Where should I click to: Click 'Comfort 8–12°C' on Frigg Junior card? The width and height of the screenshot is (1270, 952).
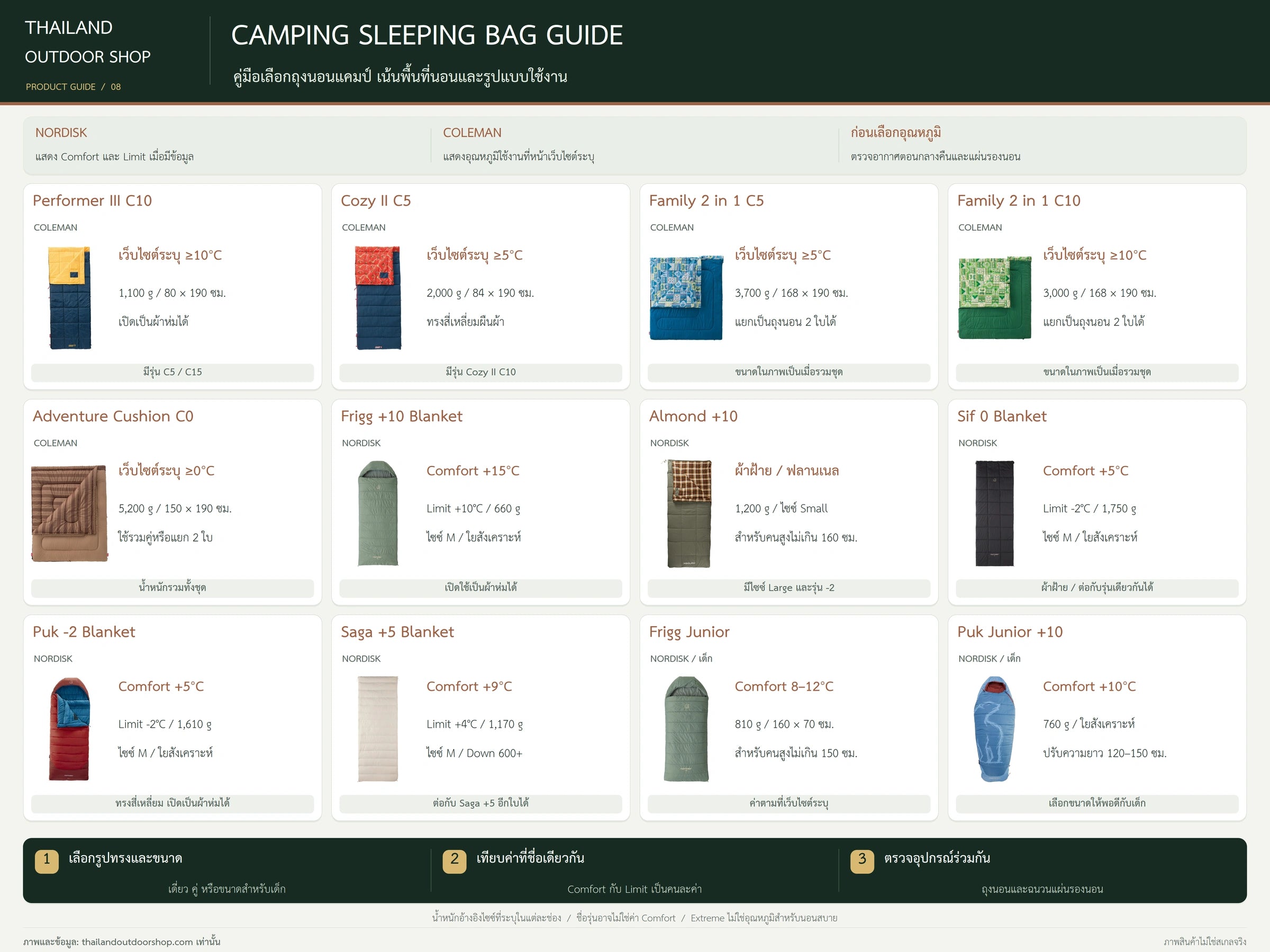(x=784, y=686)
